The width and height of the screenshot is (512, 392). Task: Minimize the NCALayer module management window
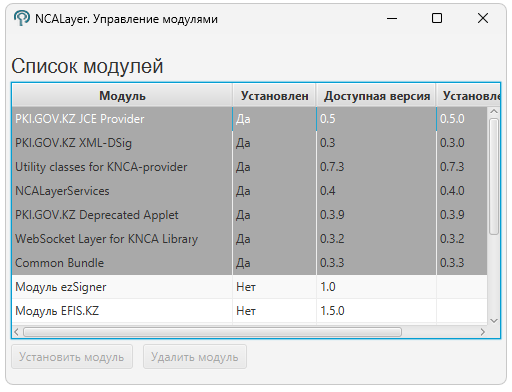[x=392, y=18]
